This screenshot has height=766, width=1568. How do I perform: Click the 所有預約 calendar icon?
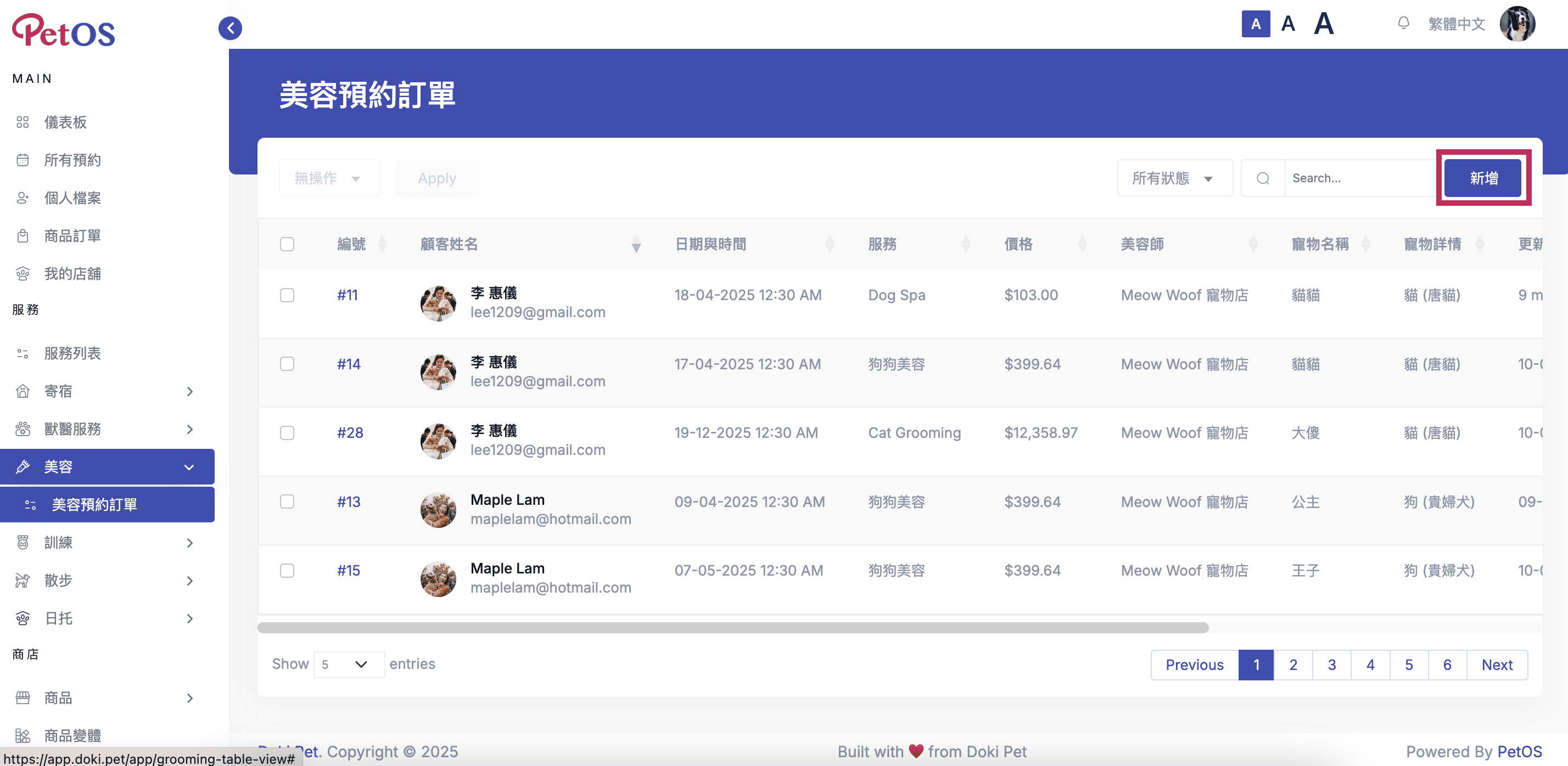tap(23, 160)
